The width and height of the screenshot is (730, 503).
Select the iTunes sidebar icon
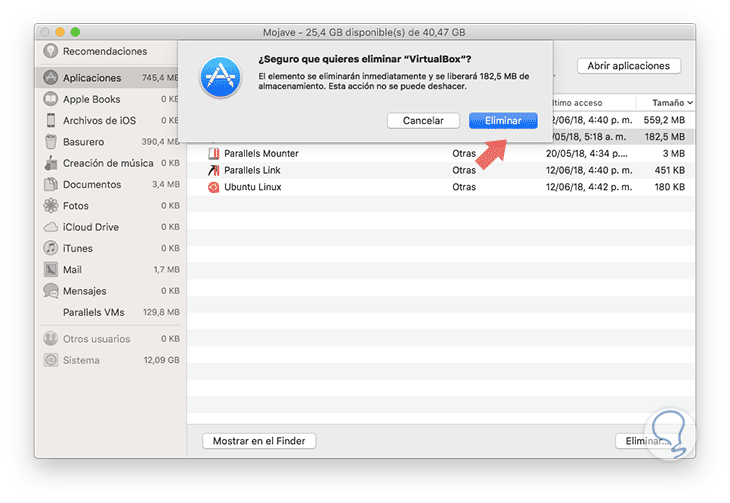[x=50, y=248]
